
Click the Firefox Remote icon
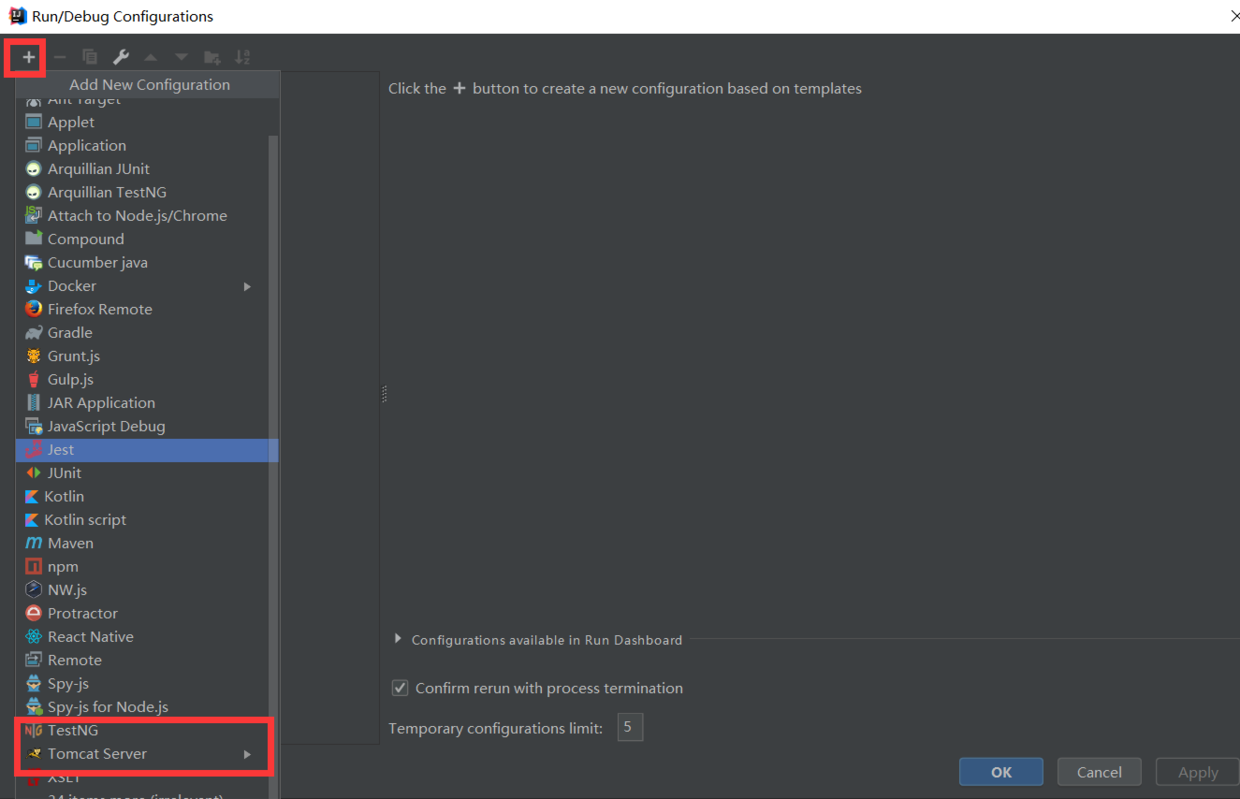point(33,309)
